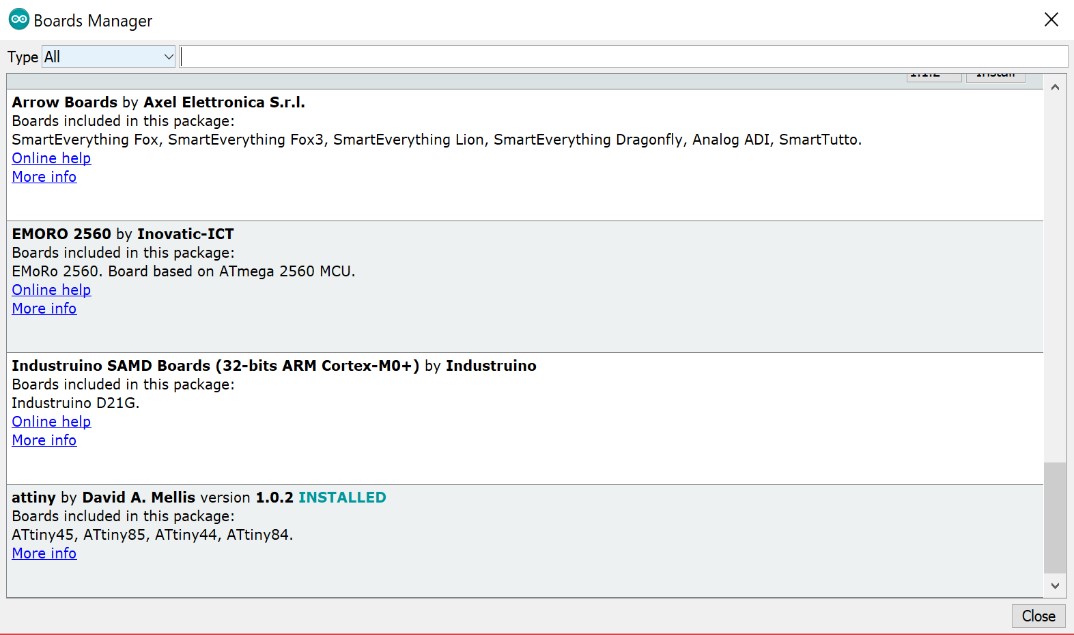Open Online help for Arrow Boards
This screenshot has height=635, width=1074.
[51, 158]
